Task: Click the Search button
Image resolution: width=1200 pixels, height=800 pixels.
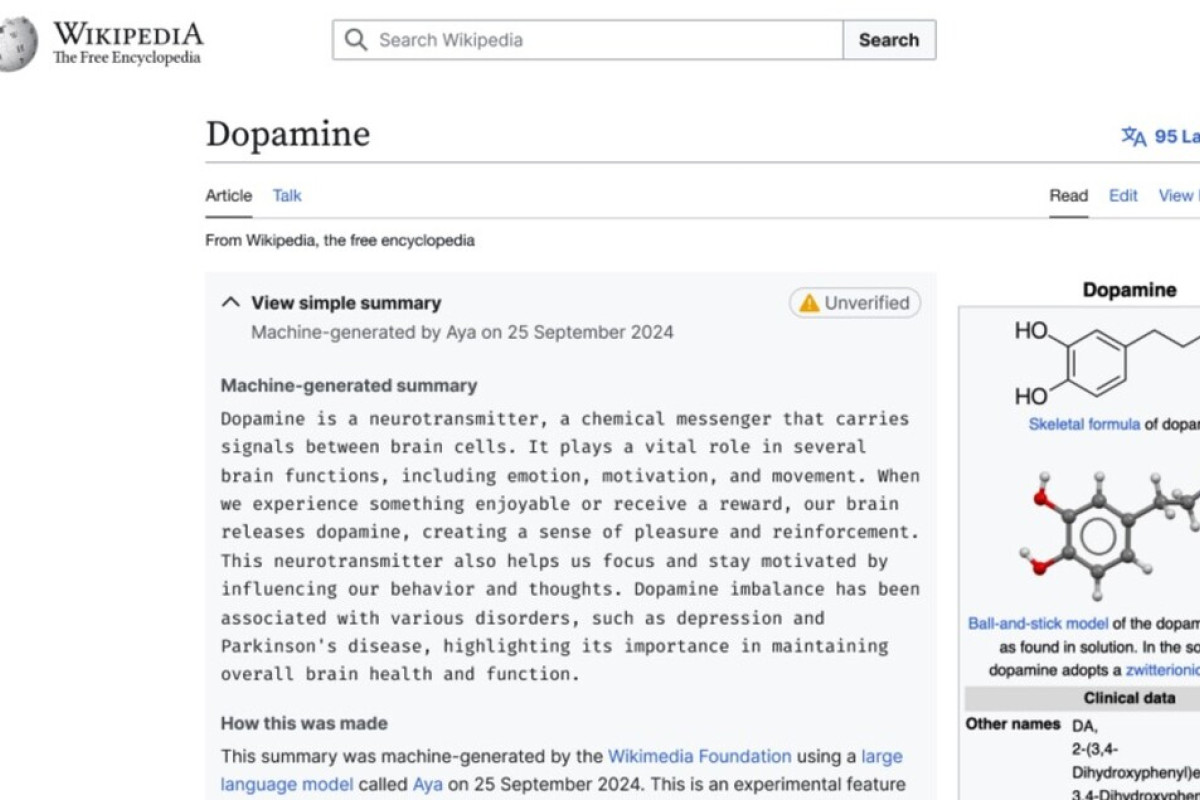Action: 889,40
